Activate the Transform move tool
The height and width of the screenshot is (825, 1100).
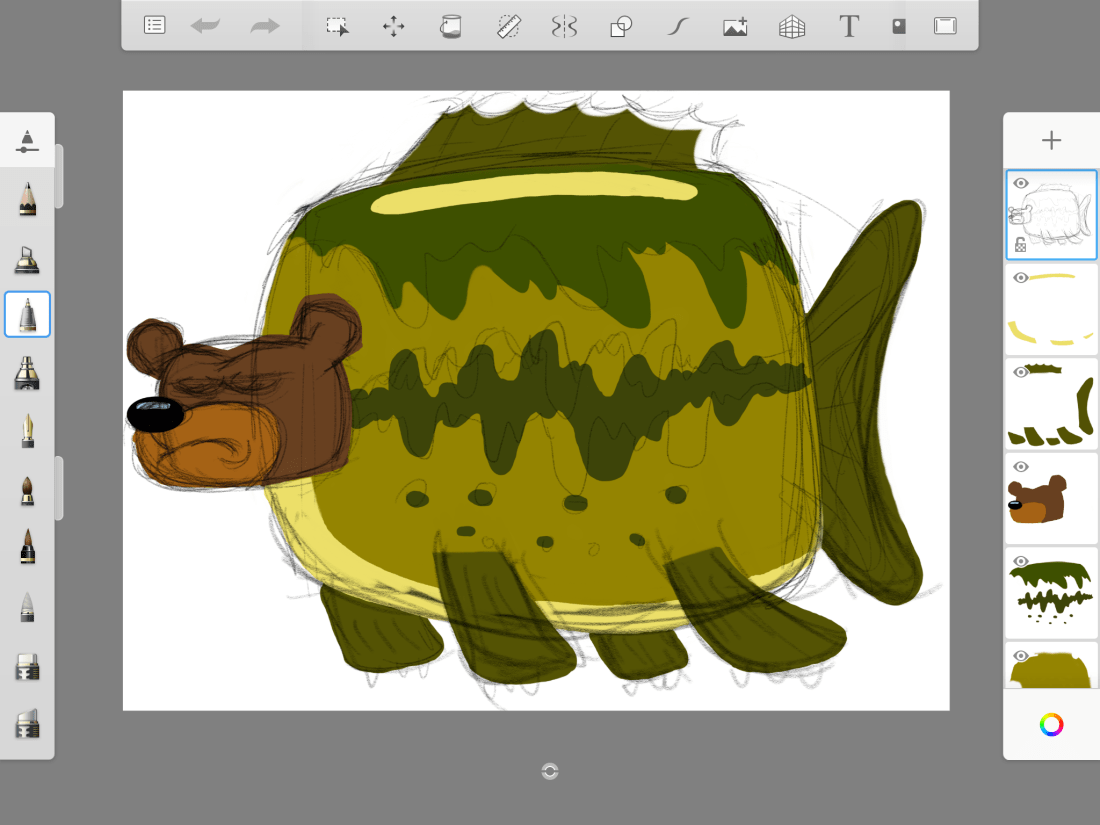click(394, 26)
